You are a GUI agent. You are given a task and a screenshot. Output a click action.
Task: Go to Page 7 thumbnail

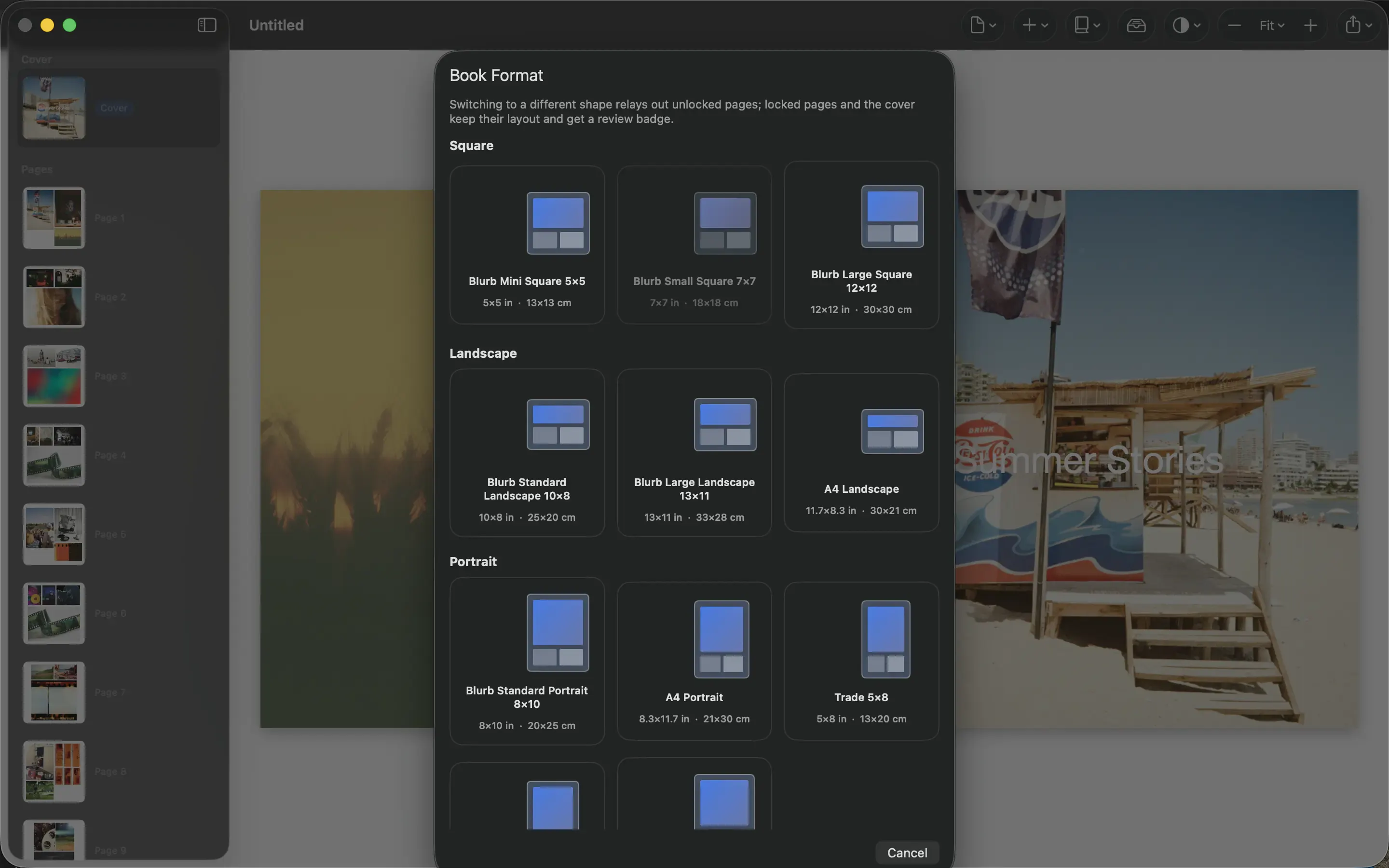click(54, 692)
